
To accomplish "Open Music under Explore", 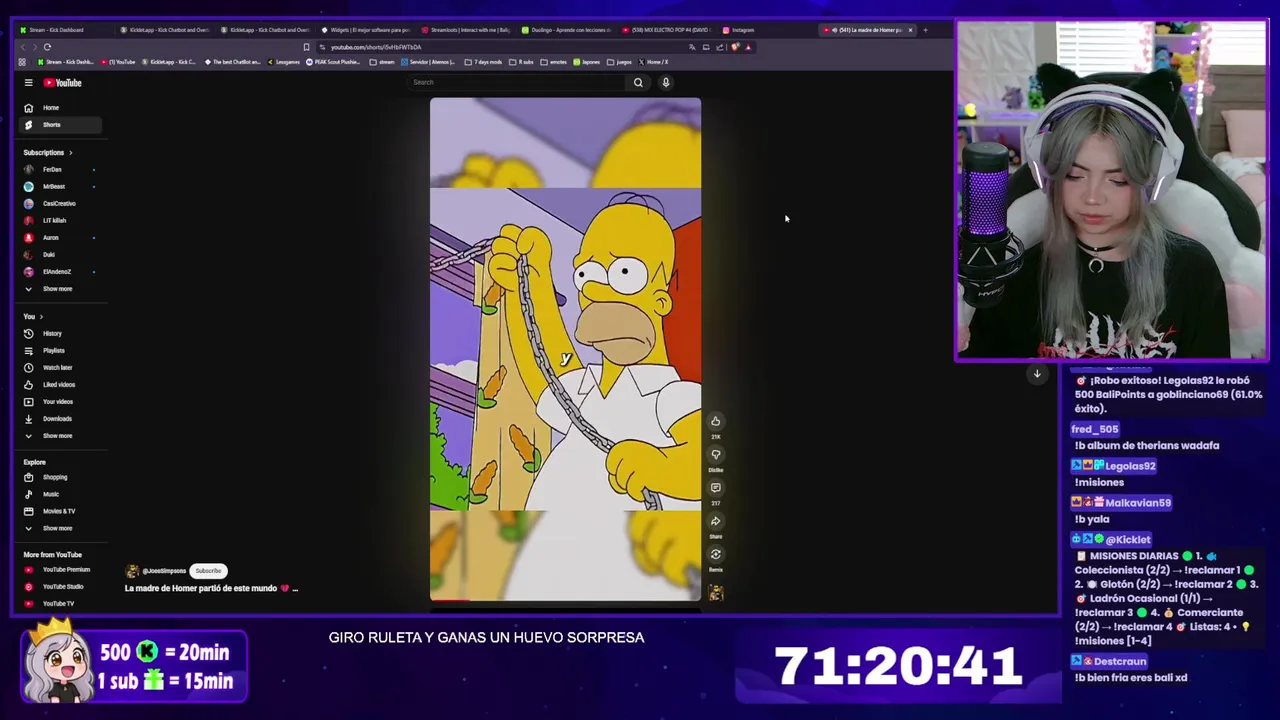I will pyautogui.click(x=60, y=494).
